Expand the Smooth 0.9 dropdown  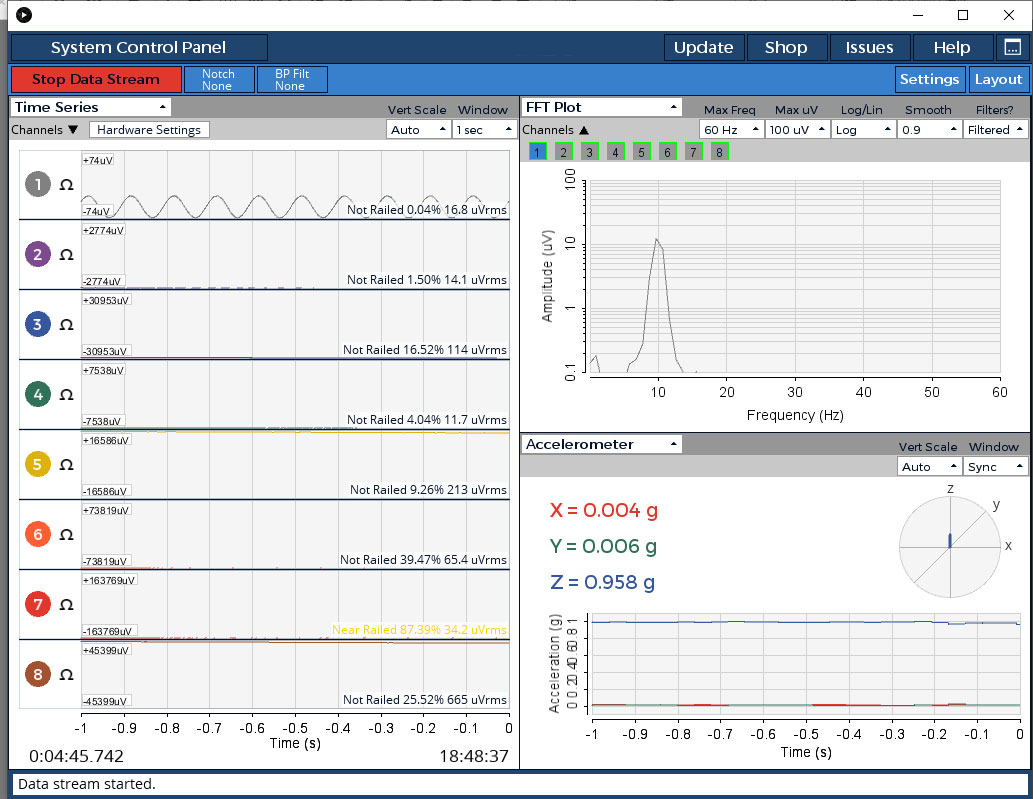coord(928,130)
